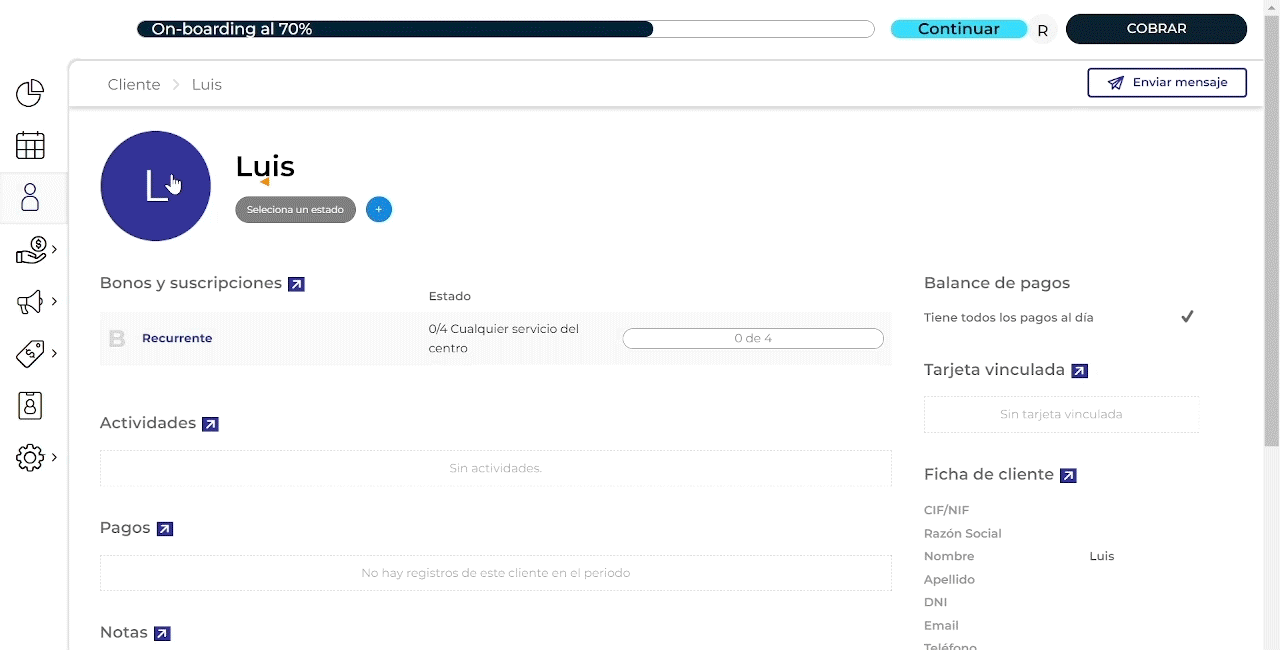Click the Razón Social field label

point(963,533)
